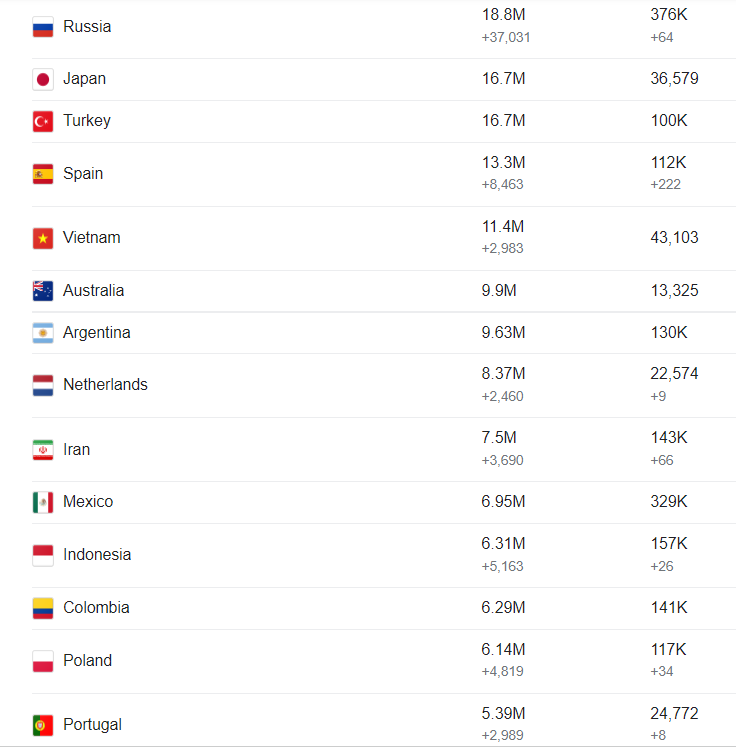Open the Colombia row label

(96, 607)
